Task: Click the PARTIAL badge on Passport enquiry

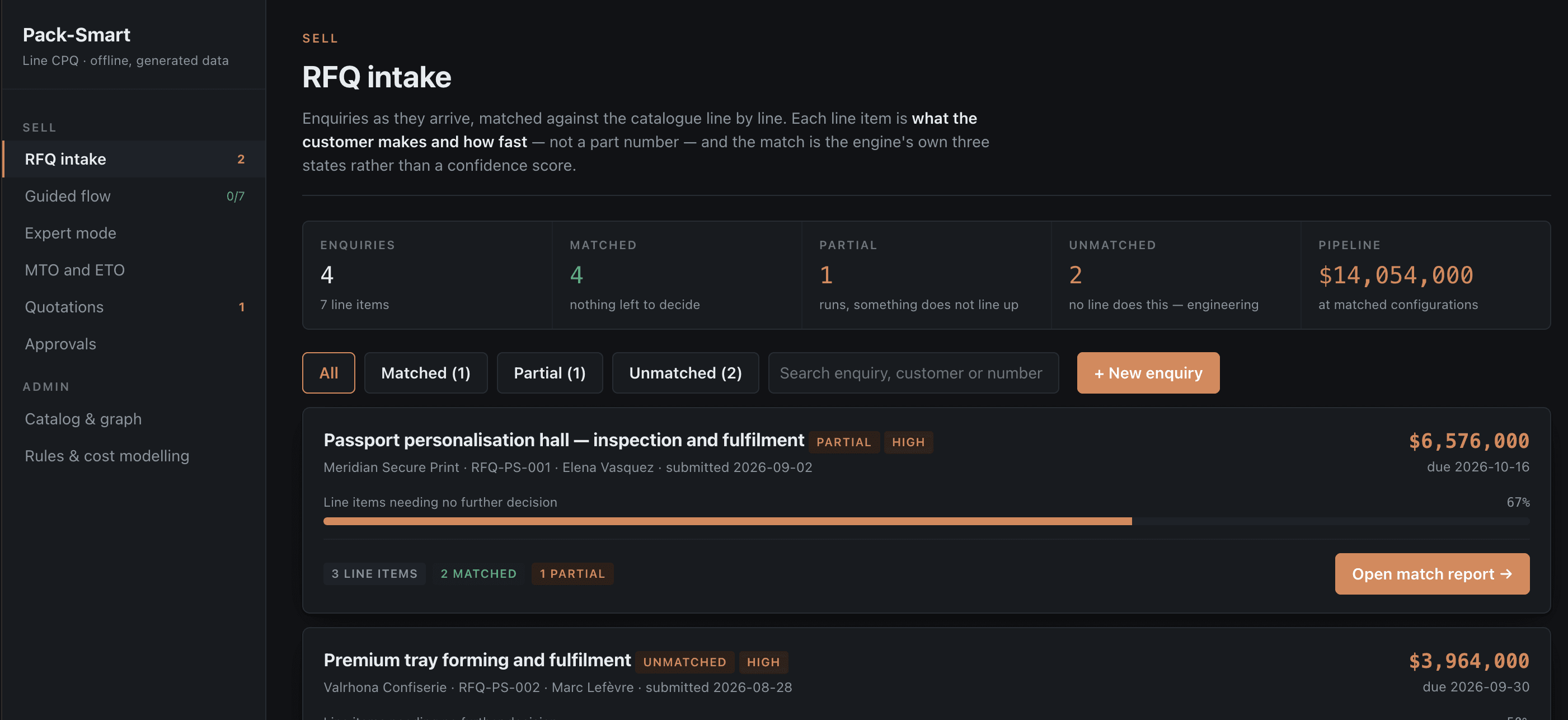Action: (844, 442)
